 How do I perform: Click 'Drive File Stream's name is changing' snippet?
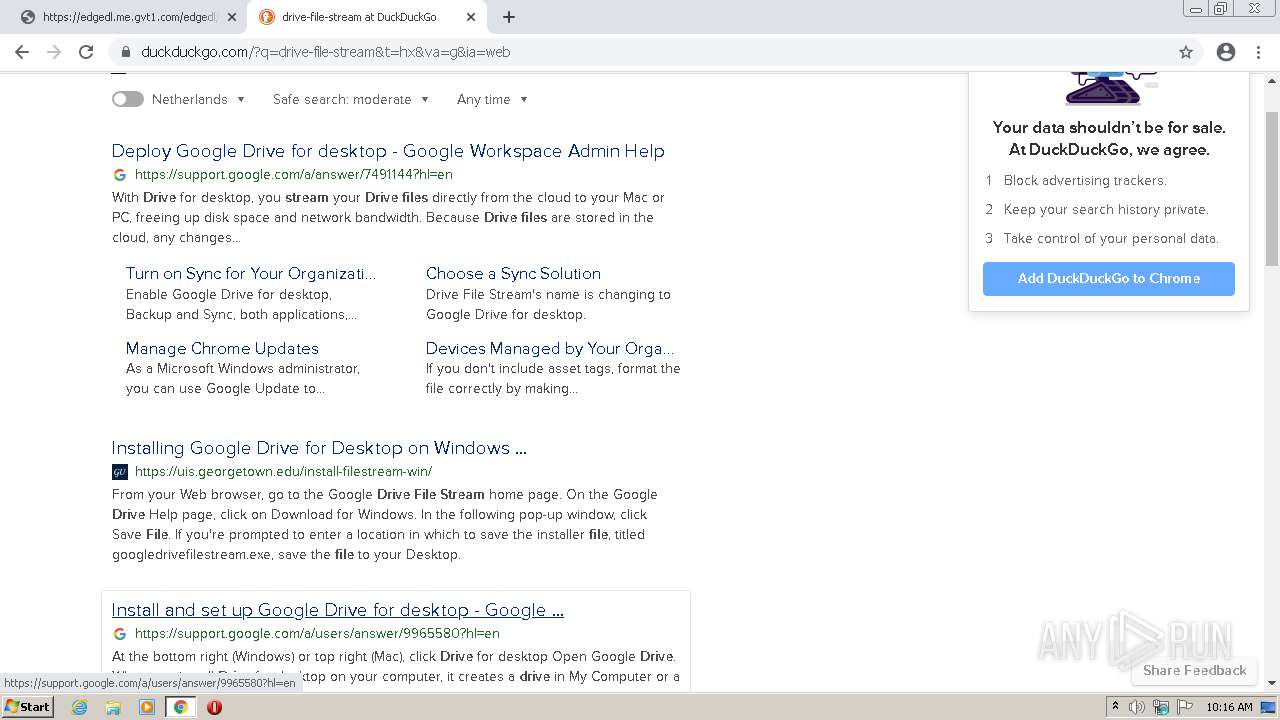[x=548, y=304]
